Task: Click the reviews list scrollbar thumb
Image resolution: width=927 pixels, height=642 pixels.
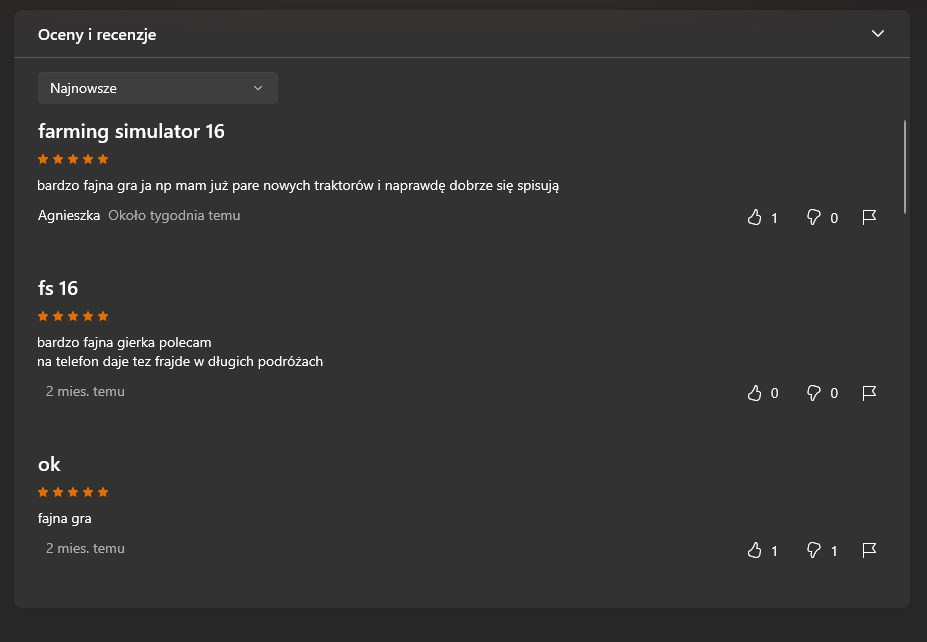Action: coord(905,167)
